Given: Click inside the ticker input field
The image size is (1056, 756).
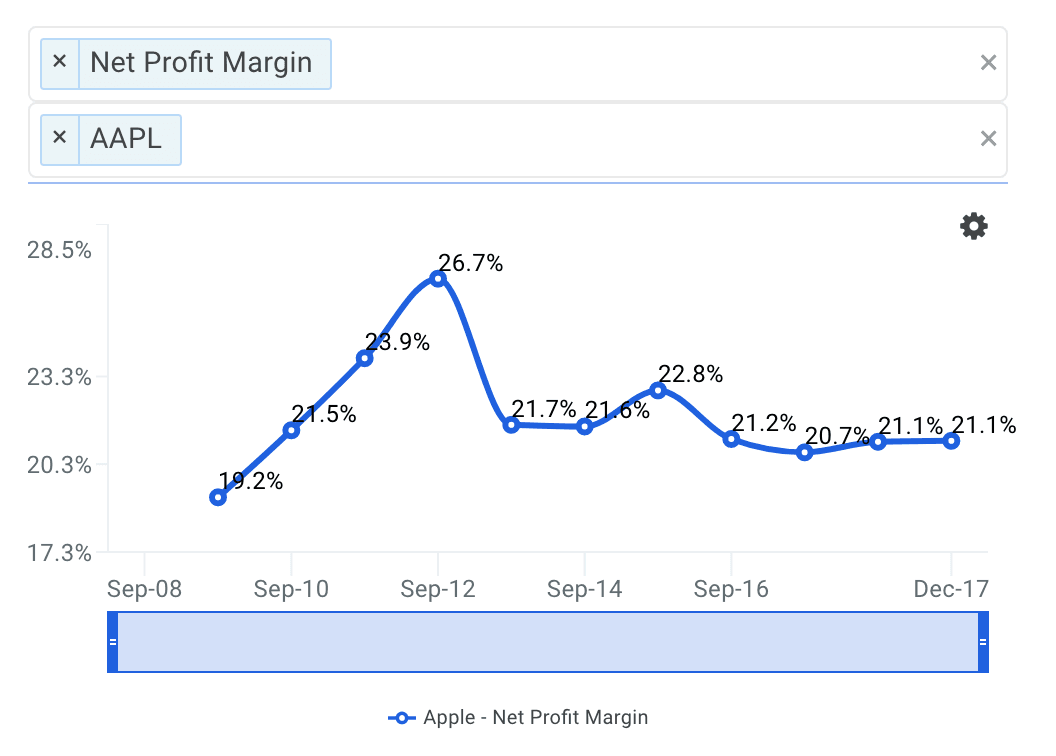Looking at the screenshot, I should point(580,139).
